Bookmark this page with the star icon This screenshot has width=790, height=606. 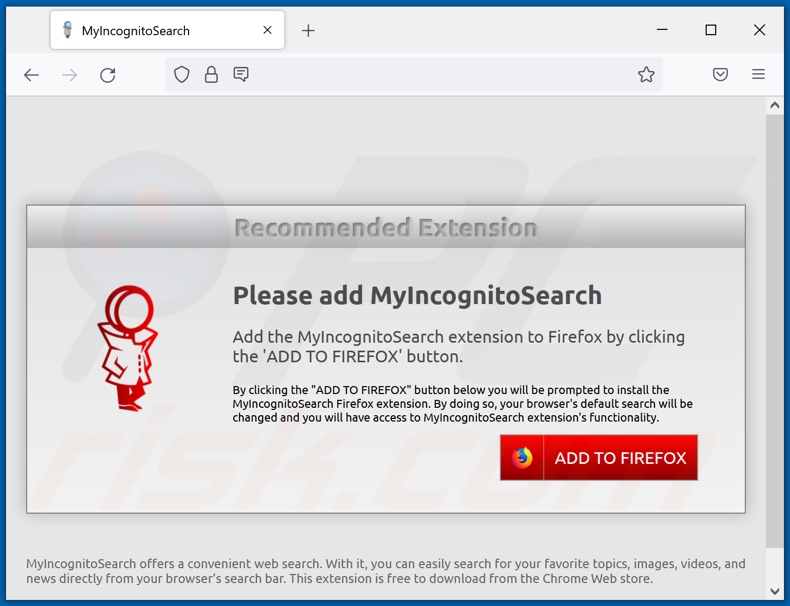point(646,75)
